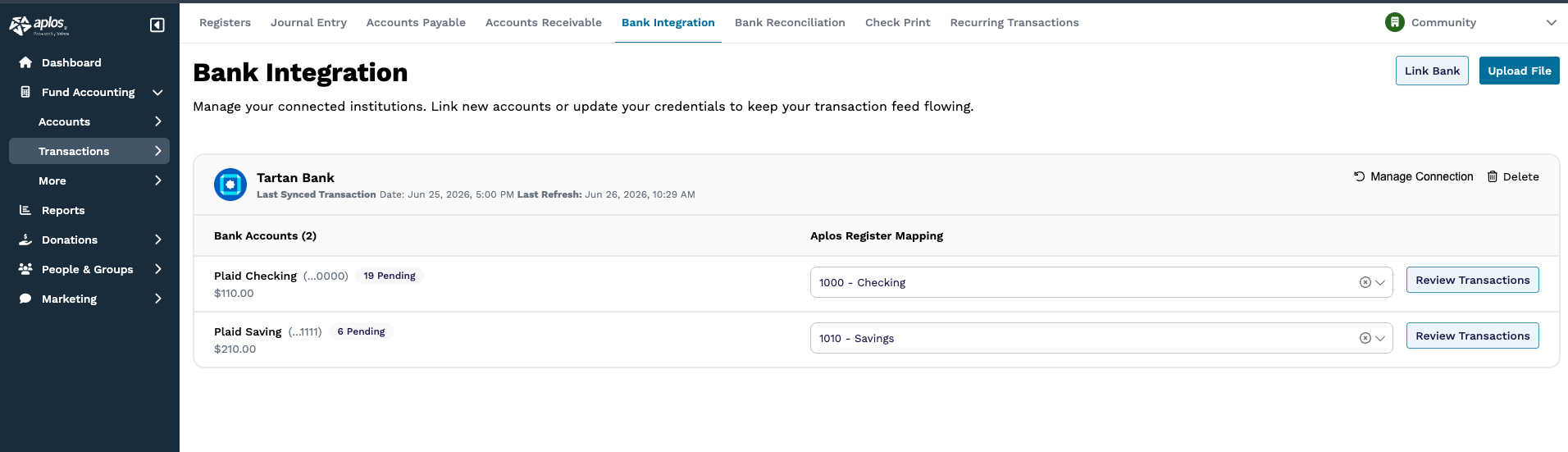Click the Tartan Bank heading

click(295, 177)
